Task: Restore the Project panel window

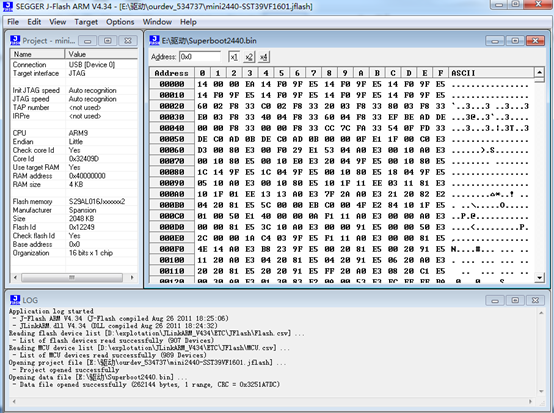Action: 107,41
